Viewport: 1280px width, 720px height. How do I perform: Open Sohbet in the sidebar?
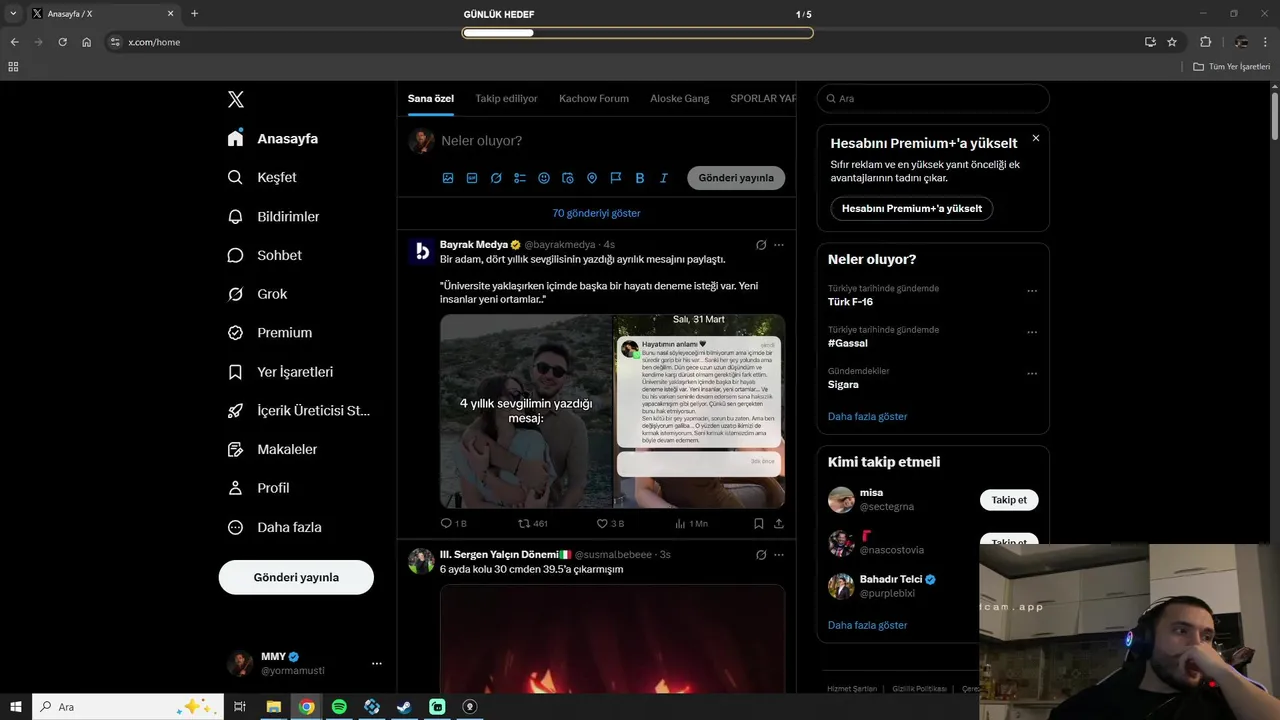pyautogui.click(x=266, y=255)
